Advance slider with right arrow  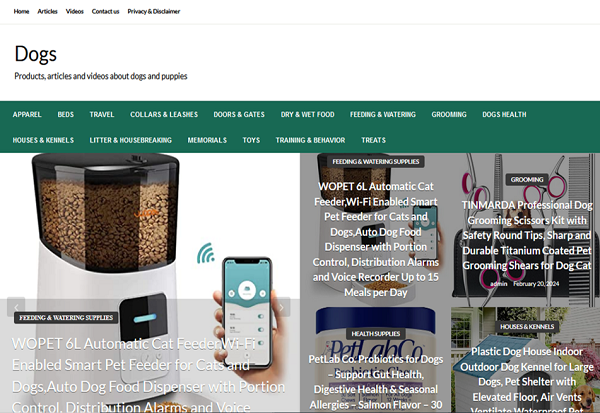(281, 307)
